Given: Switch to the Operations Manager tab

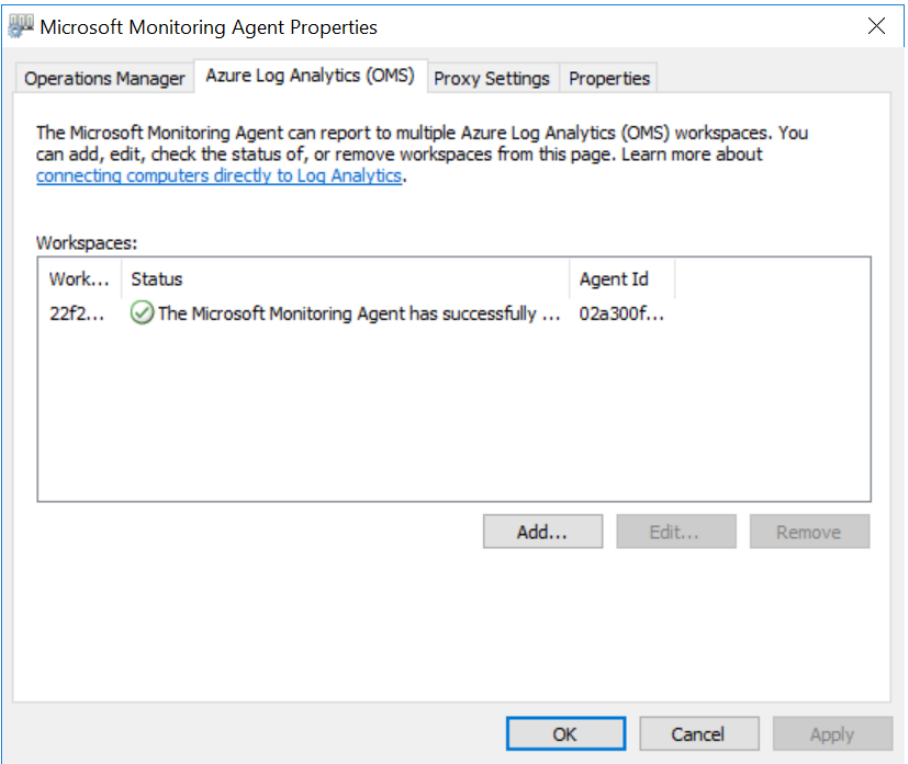Looking at the screenshot, I should click(x=104, y=78).
